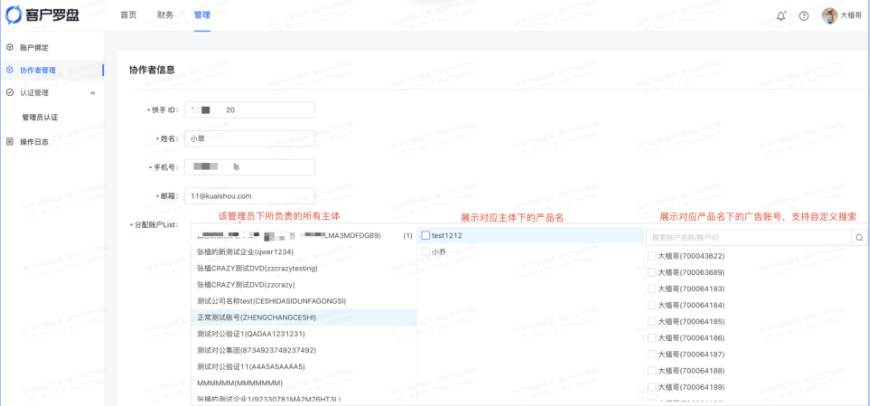Open the help question mark icon
Screen dimensions: 870x406
point(803,16)
